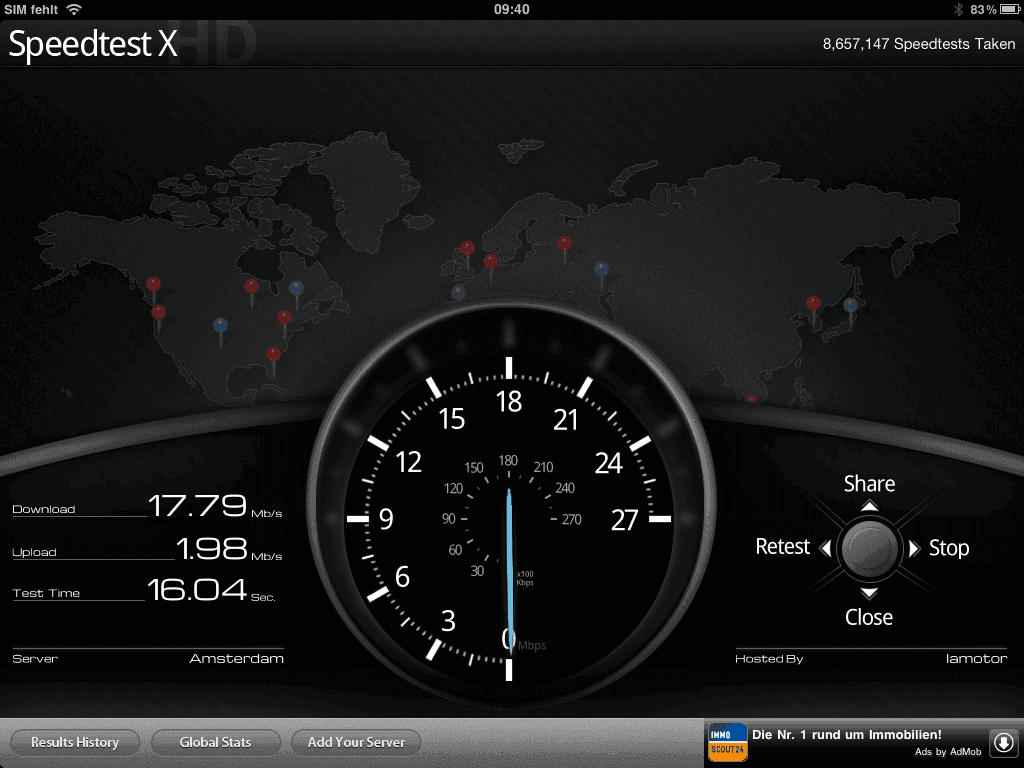Tap the Stop right arrow
1024x768 pixels.
[x=914, y=548]
